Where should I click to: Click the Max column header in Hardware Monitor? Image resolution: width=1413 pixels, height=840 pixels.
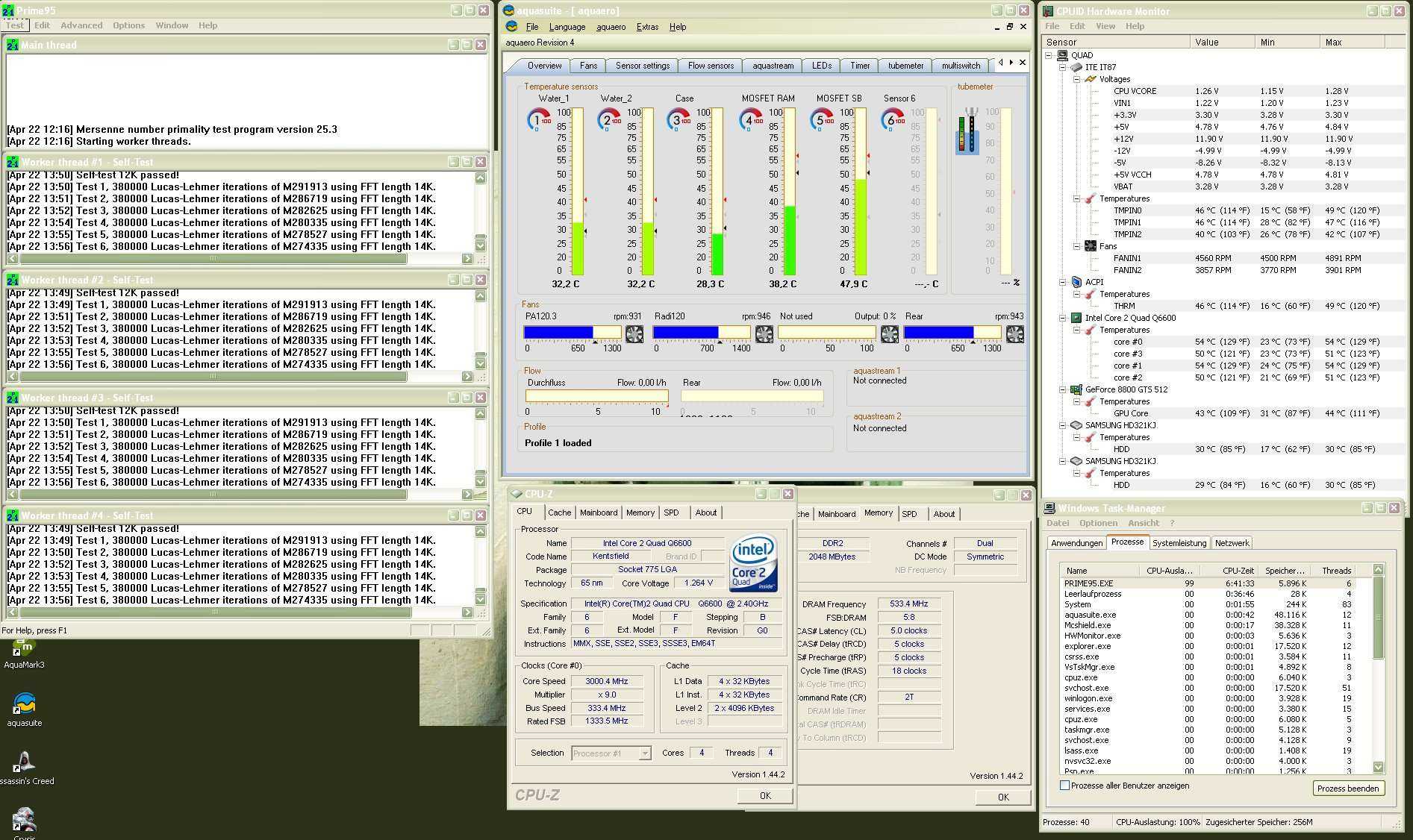[x=1352, y=43]
